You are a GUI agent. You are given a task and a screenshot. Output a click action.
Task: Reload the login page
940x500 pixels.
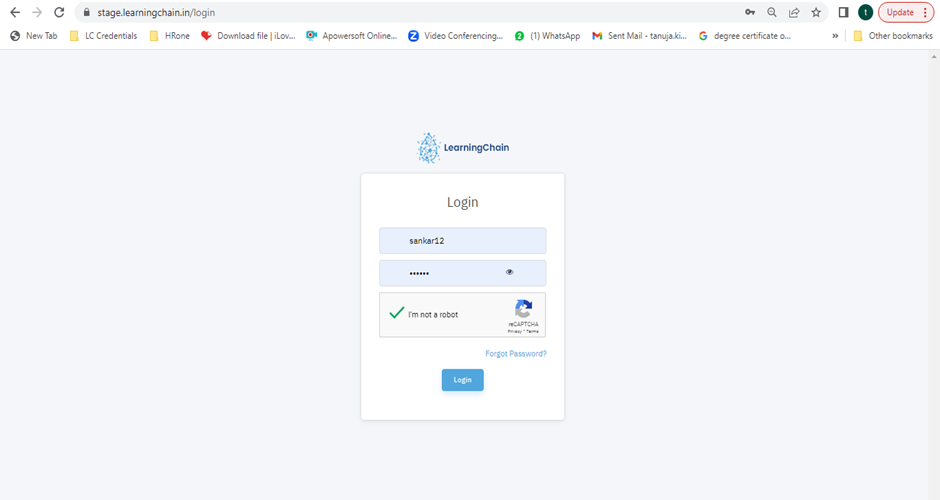[59, 13]
